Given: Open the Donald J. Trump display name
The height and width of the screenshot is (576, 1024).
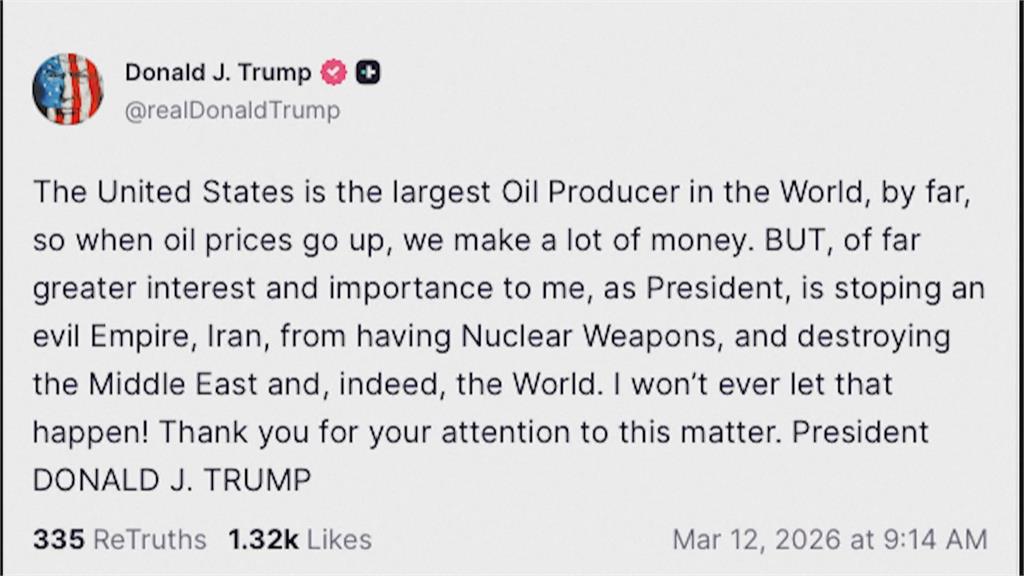Looking at the screenshot, I should [x=218, y=72].
